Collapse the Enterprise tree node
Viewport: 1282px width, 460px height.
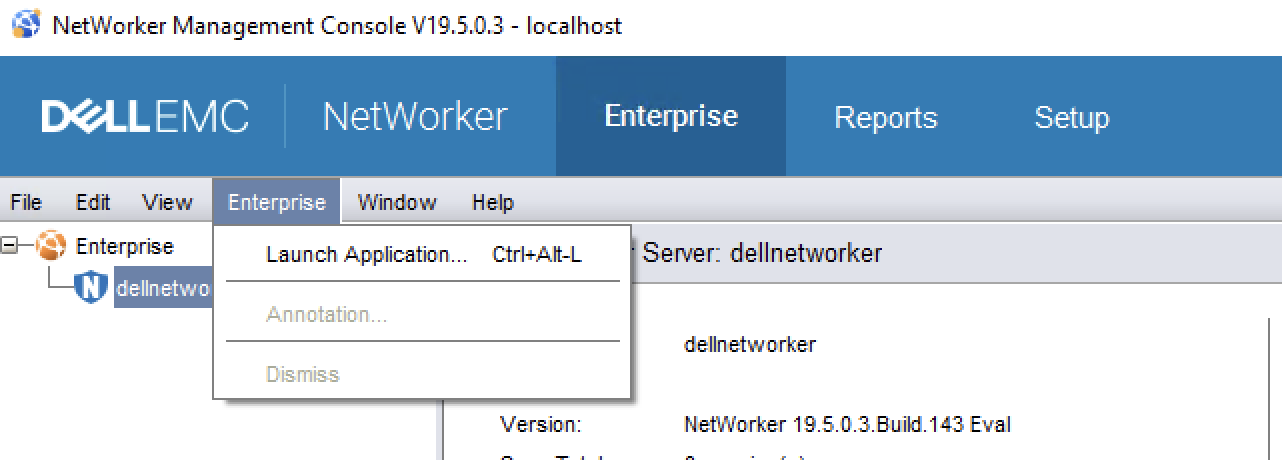click(x=11, y=246)
